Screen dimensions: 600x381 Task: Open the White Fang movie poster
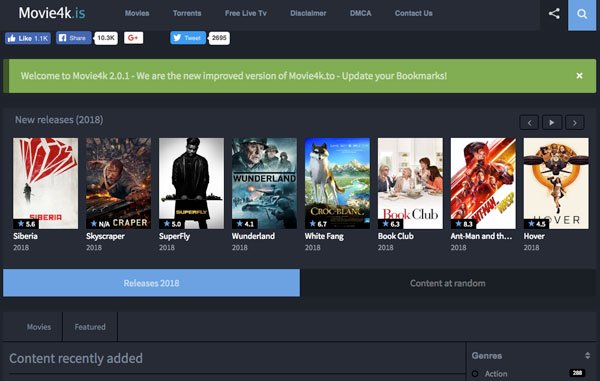(x=337, y=183)
